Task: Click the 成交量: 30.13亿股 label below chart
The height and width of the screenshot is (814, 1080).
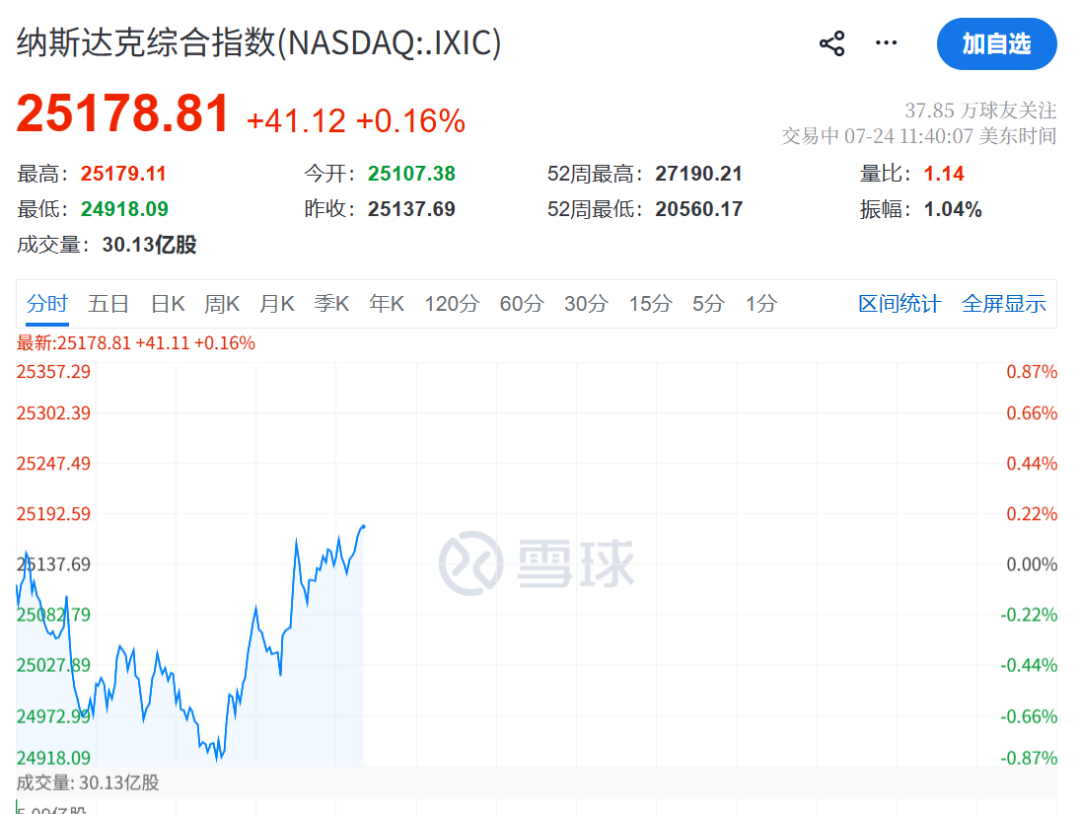Action: [x=87, y=783]
